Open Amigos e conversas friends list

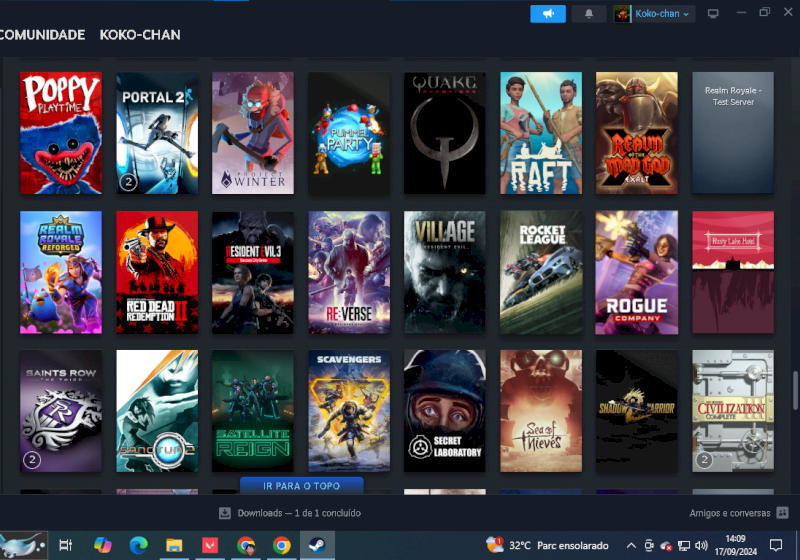click(x=730, y=513)
